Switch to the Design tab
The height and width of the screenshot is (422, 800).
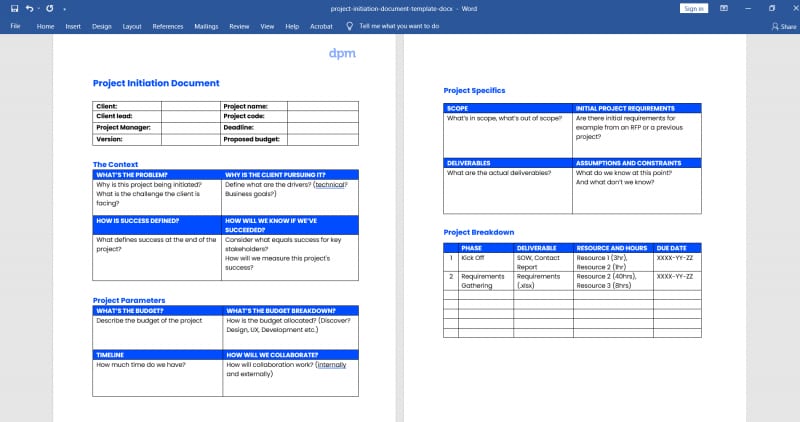pos(102,26)
